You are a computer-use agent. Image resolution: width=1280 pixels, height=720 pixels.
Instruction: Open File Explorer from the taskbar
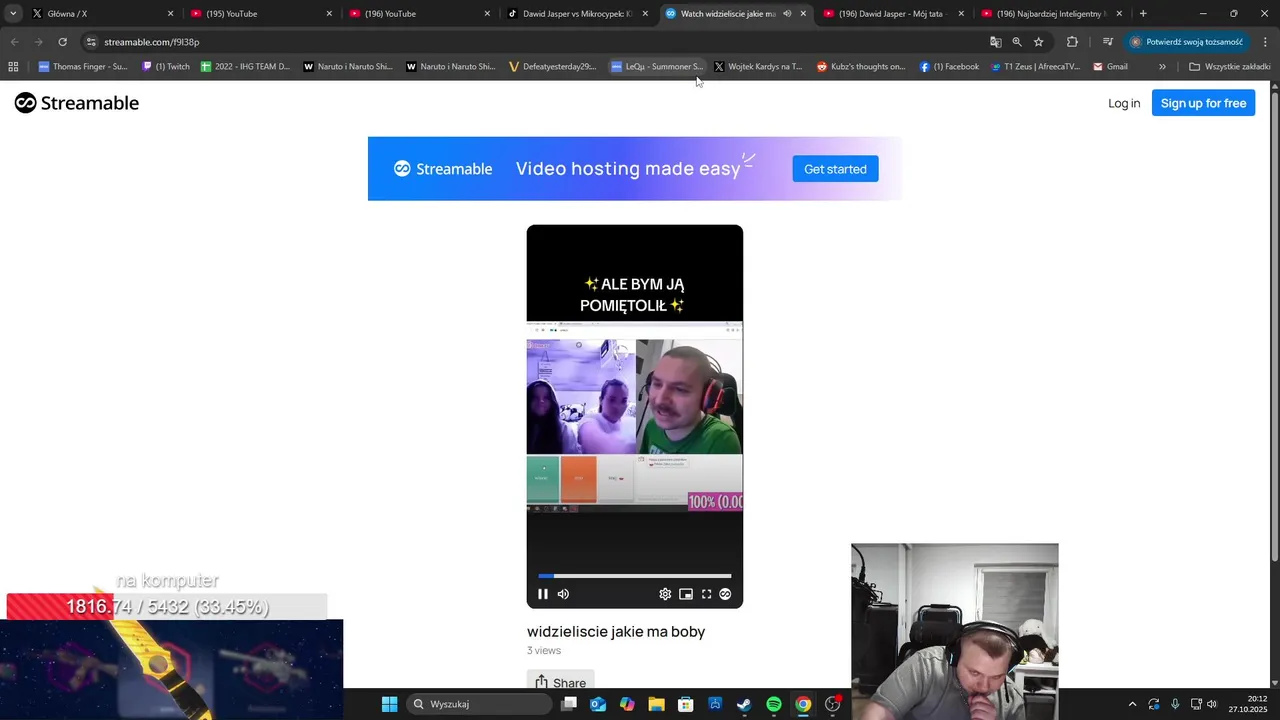pyautogui.click(x=656, y=704)
